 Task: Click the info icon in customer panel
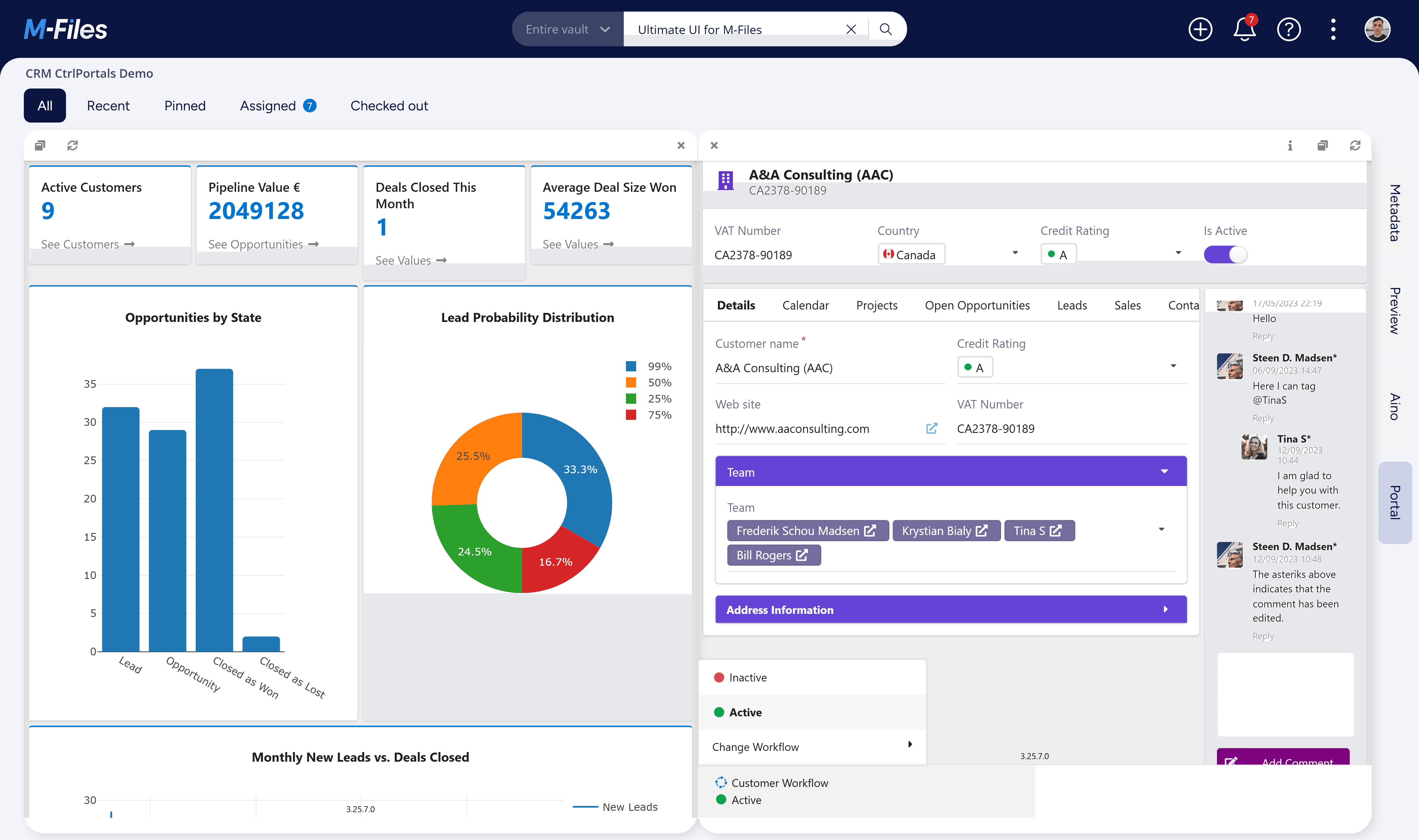click(1290, 146)
